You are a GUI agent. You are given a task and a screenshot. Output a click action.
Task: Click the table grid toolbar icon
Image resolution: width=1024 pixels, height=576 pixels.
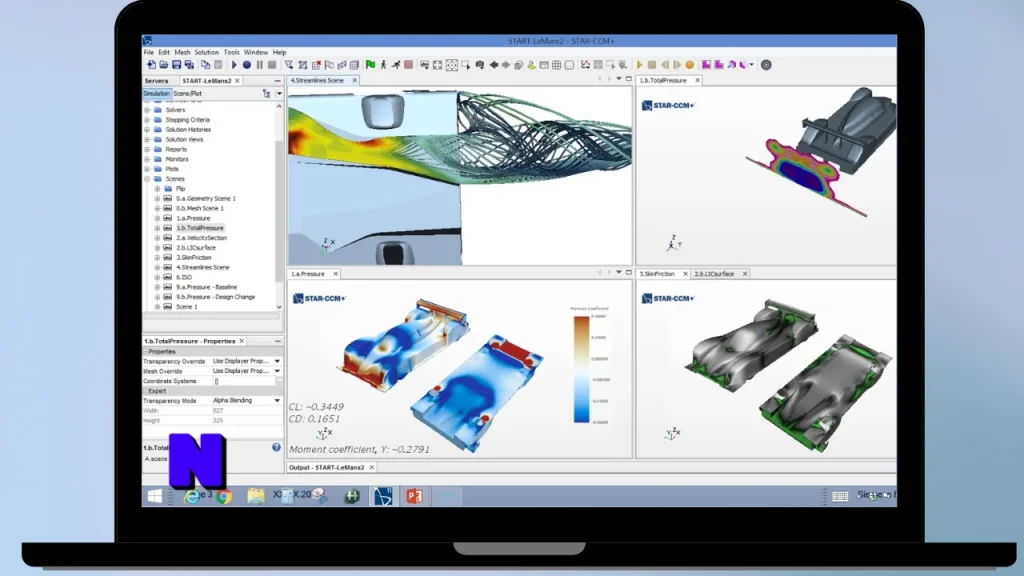tap(556, 65)
